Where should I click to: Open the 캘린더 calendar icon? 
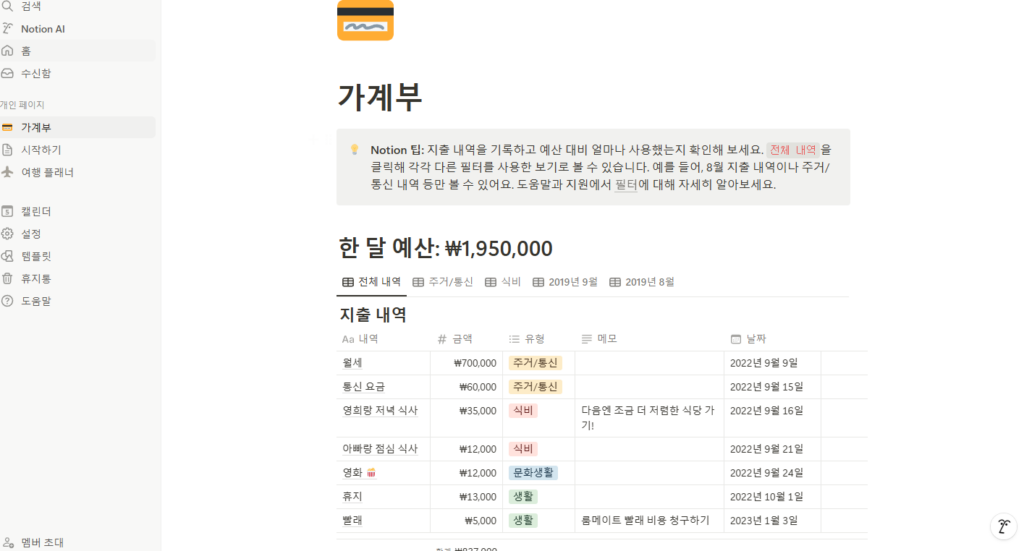pos(7,212)
